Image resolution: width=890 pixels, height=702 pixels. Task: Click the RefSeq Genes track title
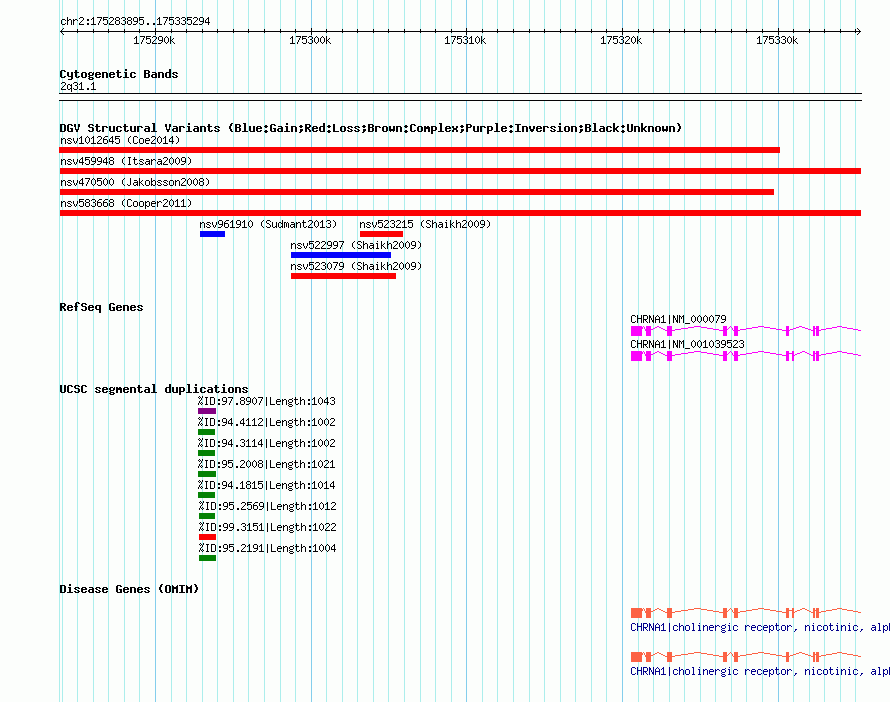pyautogui.click(x=102, y=307)
